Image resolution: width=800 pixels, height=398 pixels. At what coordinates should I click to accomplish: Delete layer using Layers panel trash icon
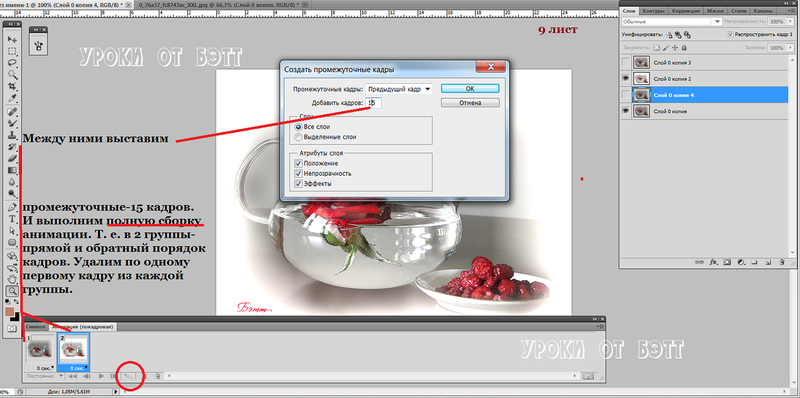pos(781,262)
